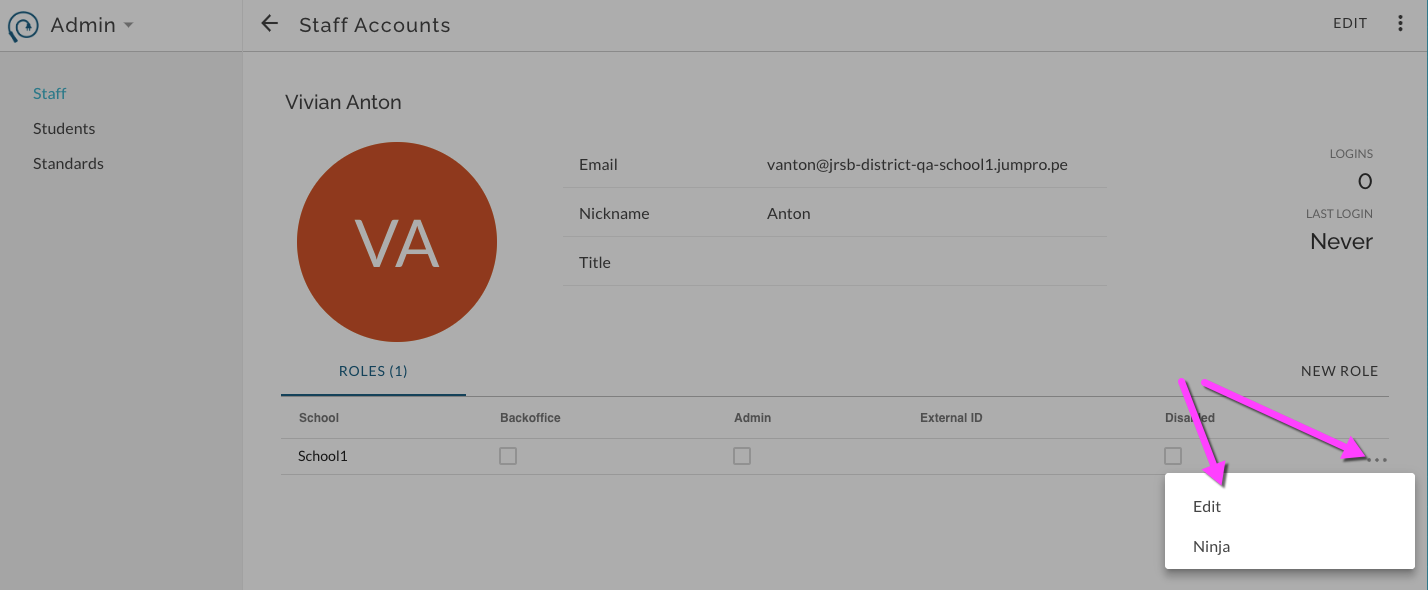The image size is (1428, 590).
Task: Open the Staff sidebar section
Action: click(x=50, y=94)
